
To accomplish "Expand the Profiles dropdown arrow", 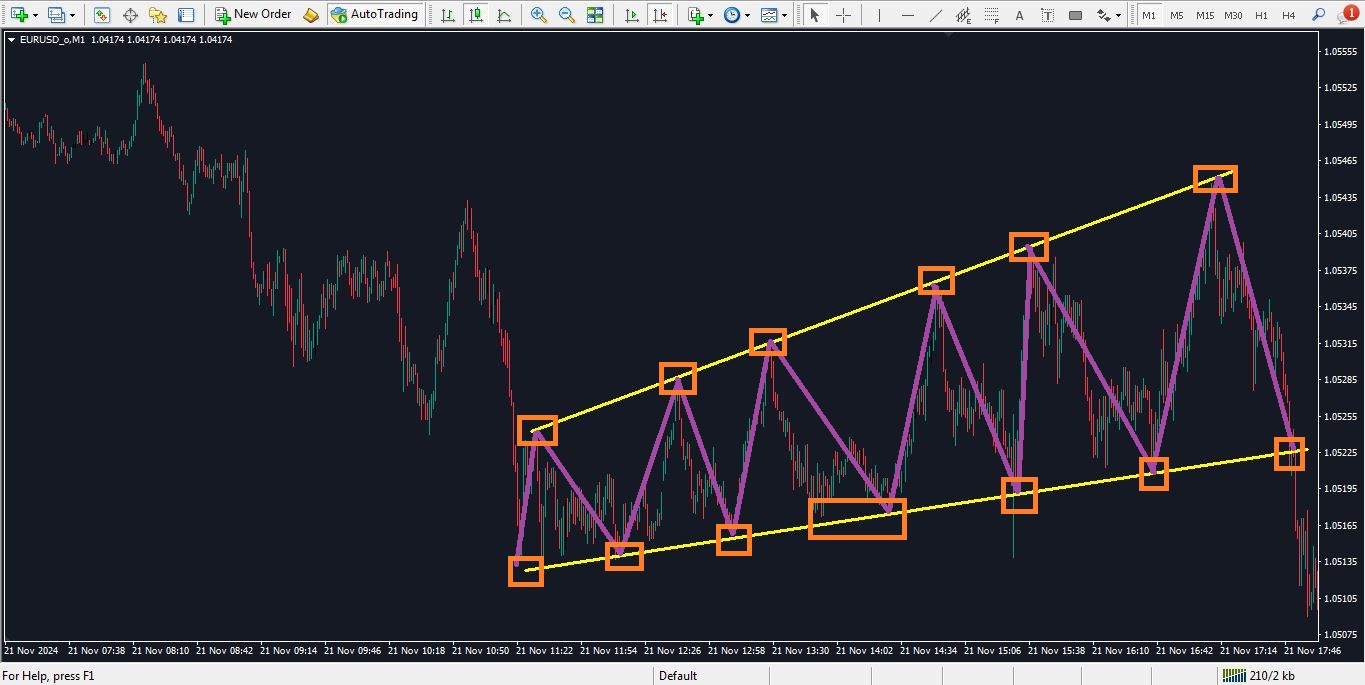I will click(73, 15).
